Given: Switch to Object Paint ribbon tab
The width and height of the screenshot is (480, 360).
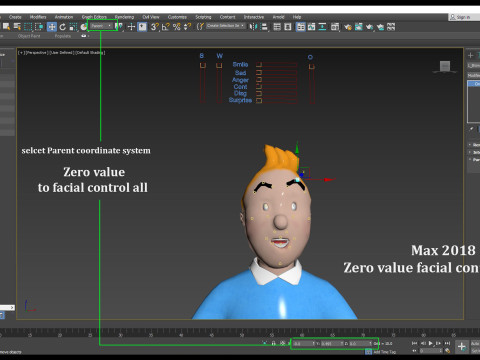Looking at the screenshot, I should click(x=29, y=36).
